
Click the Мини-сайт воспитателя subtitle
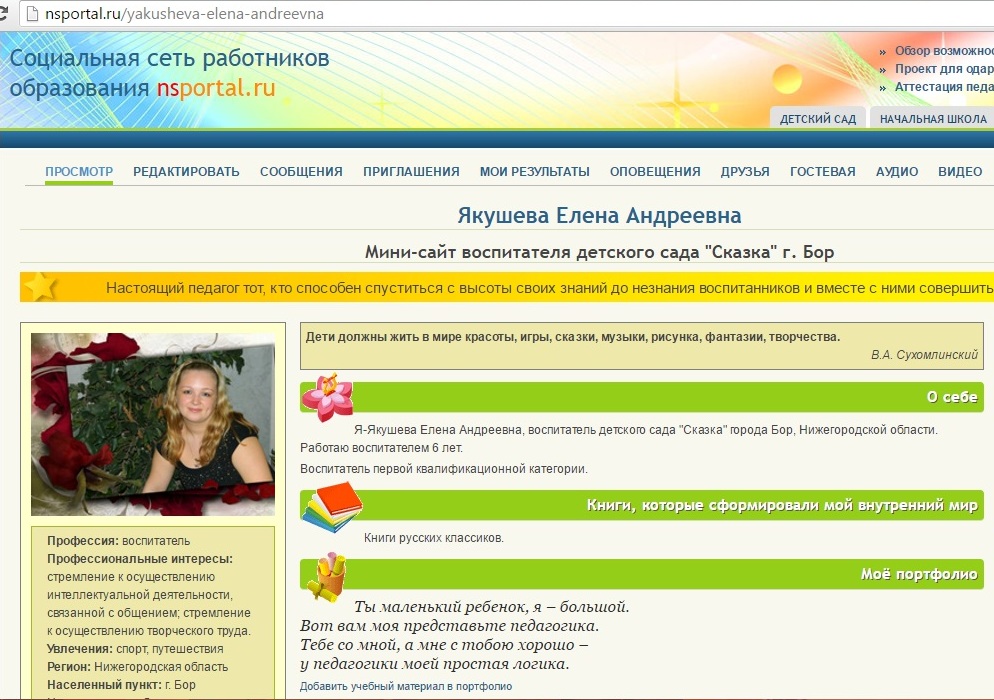(599, 252)
